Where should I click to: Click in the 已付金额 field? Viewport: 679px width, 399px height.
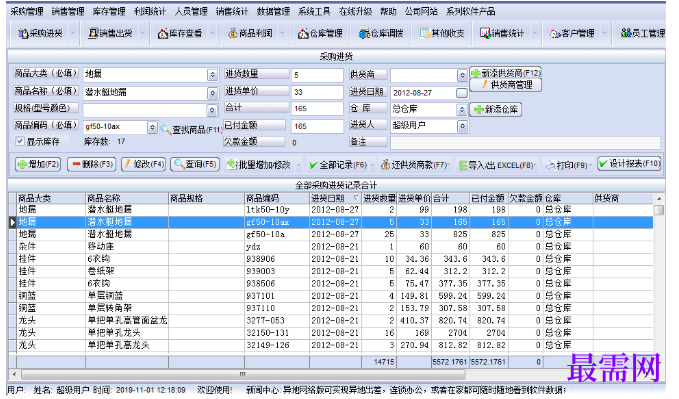point(317,126)
